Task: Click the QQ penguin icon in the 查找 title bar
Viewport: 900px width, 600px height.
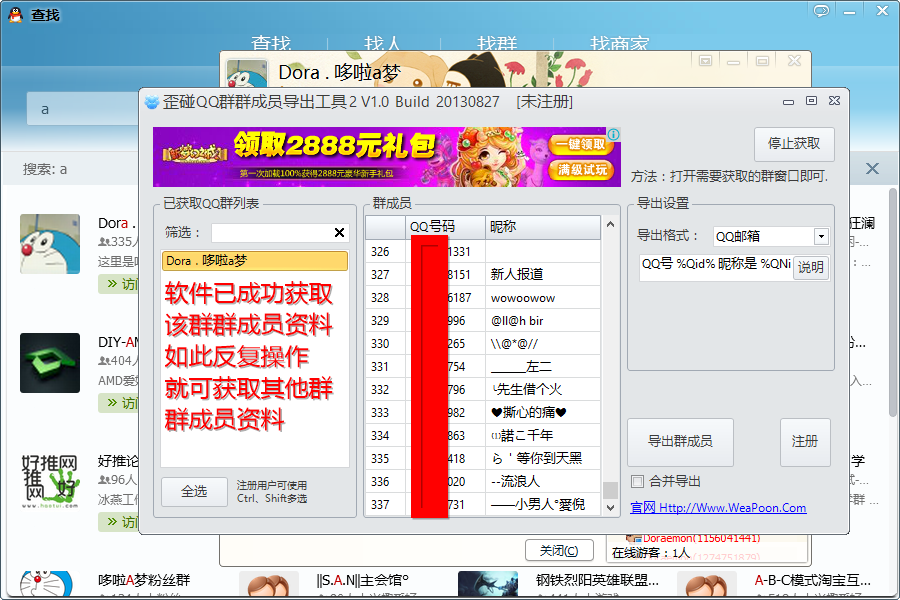Action: tap(14, 14)
